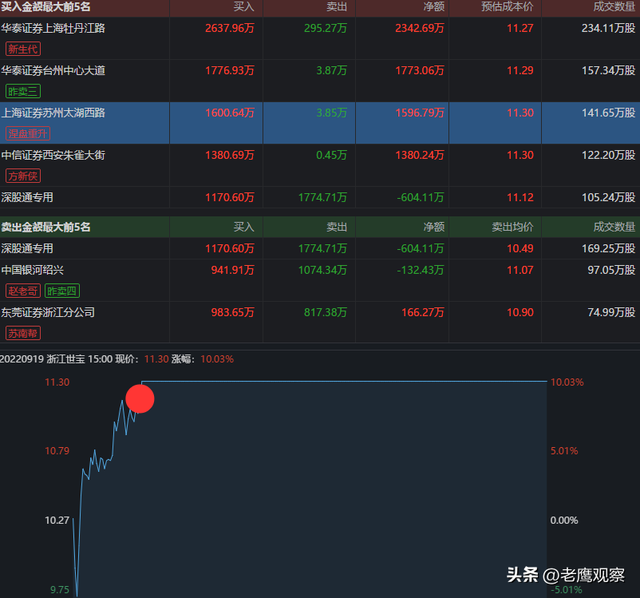Select the volume 234.11万股

coord(608,28)
